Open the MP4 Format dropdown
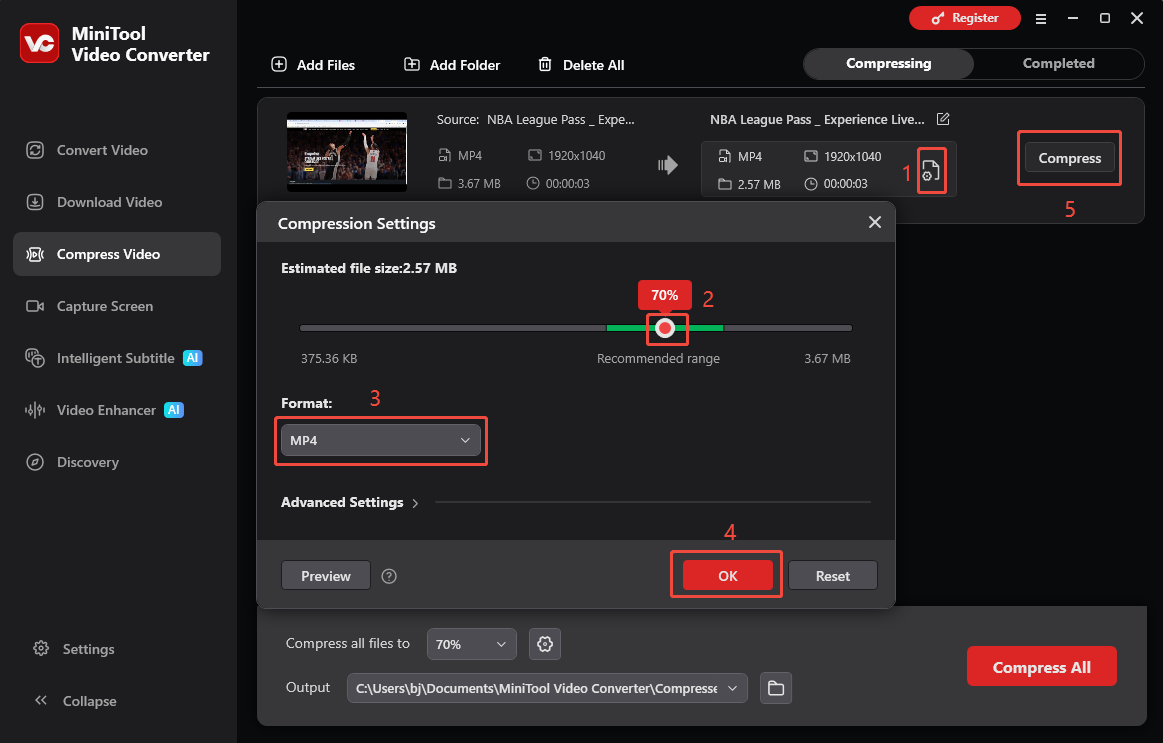This screenshot has height=743, width=1163. click(380, 440)
